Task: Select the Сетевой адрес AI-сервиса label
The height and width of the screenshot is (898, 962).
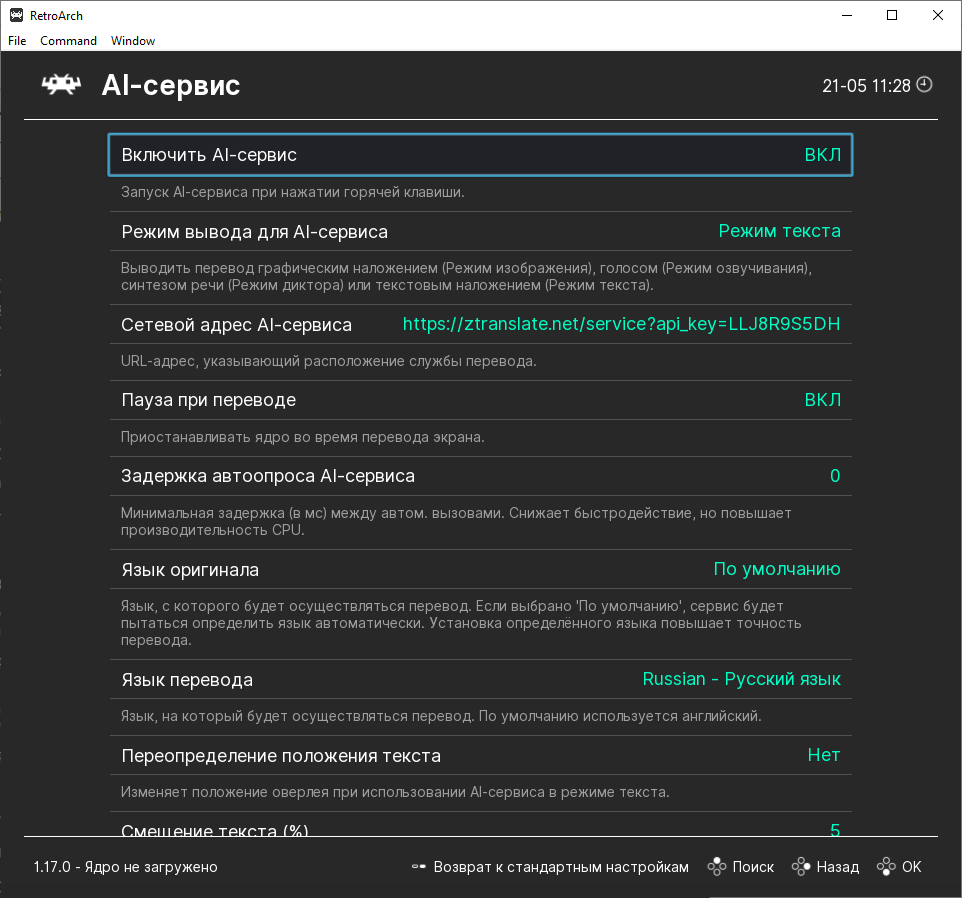Action: click(x=236, y=324)
